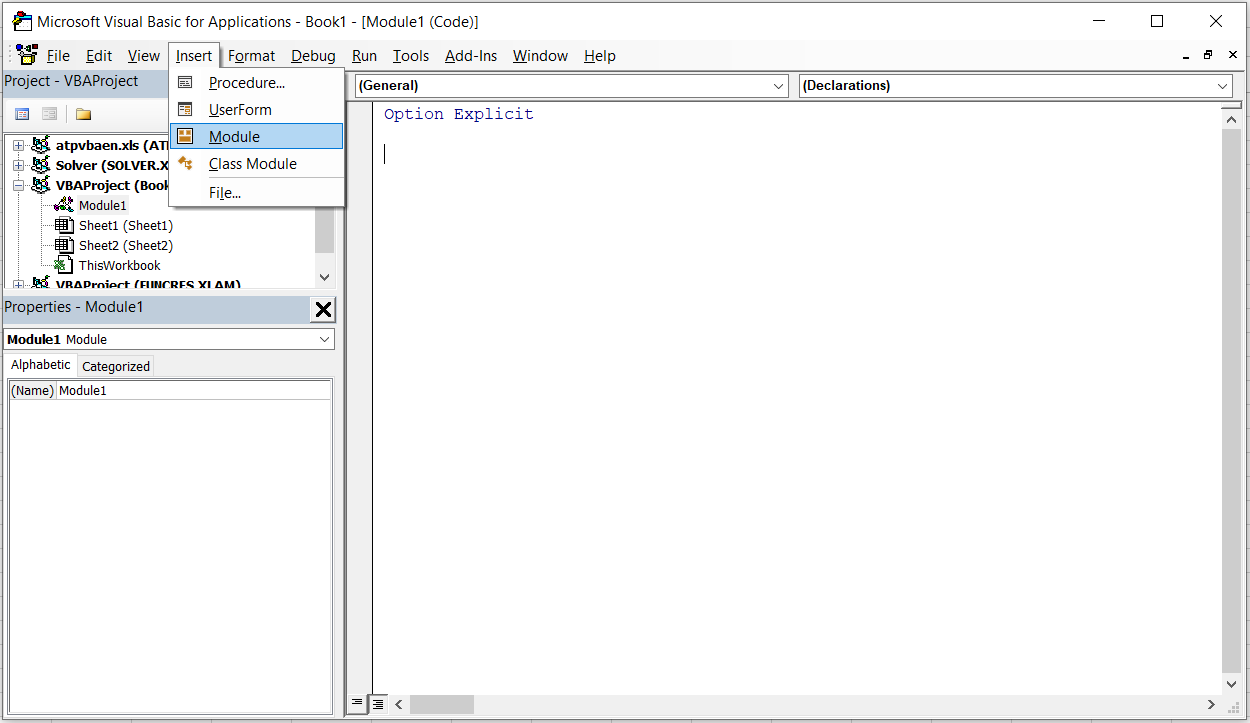Screen dimensions: 1250x723
Task: Click the View Code icon in Project toolbar
Action: click(x=22, y=114)
